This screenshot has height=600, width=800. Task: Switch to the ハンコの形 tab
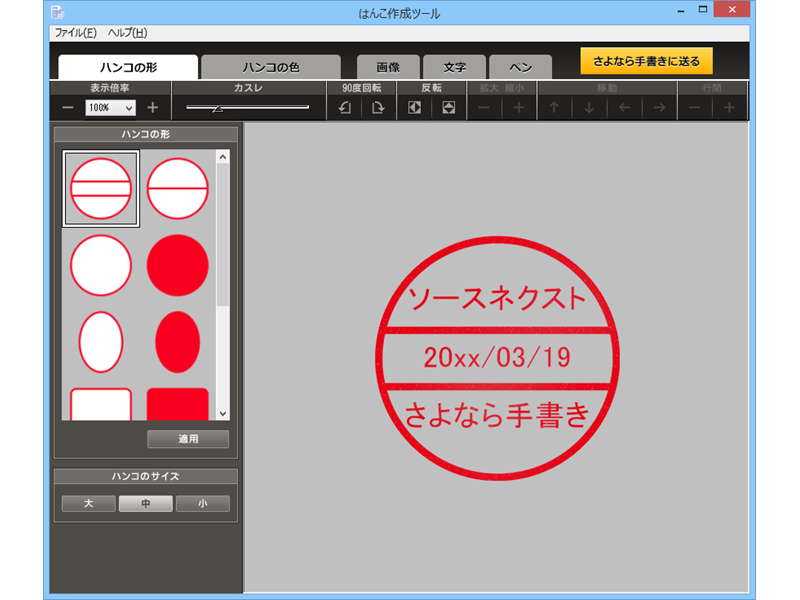[x=128, y=67]
